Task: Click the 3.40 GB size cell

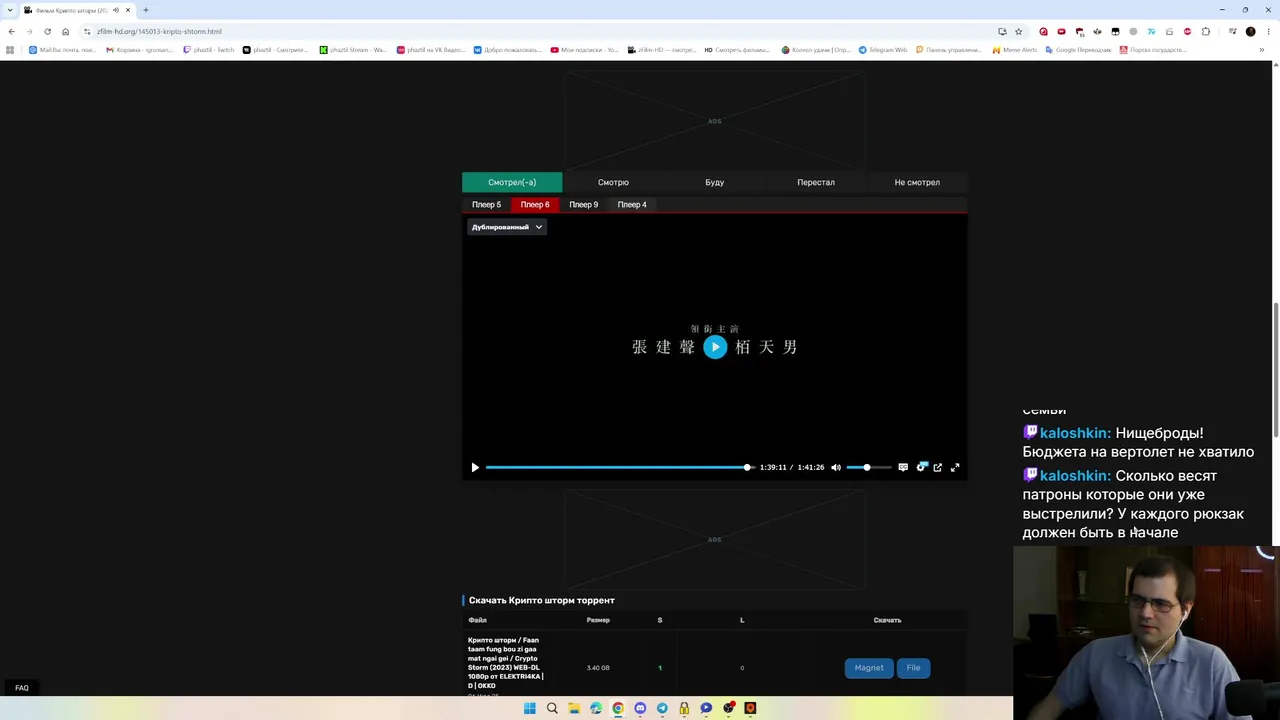Action: [x=598, y=668]
